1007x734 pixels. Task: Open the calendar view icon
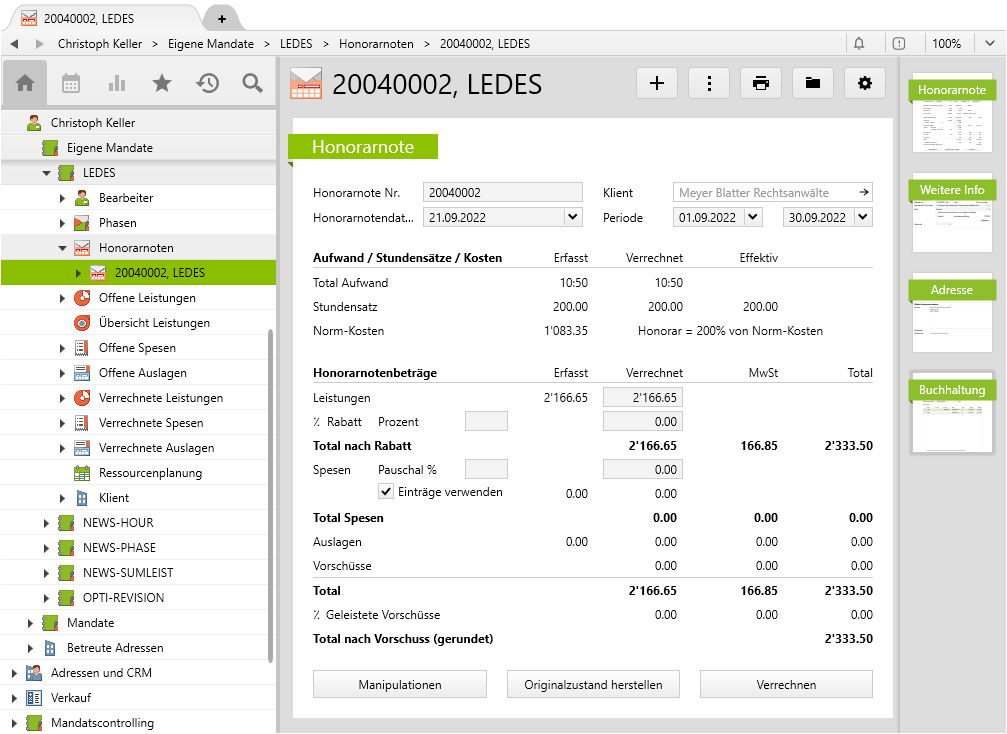(70, 83)
